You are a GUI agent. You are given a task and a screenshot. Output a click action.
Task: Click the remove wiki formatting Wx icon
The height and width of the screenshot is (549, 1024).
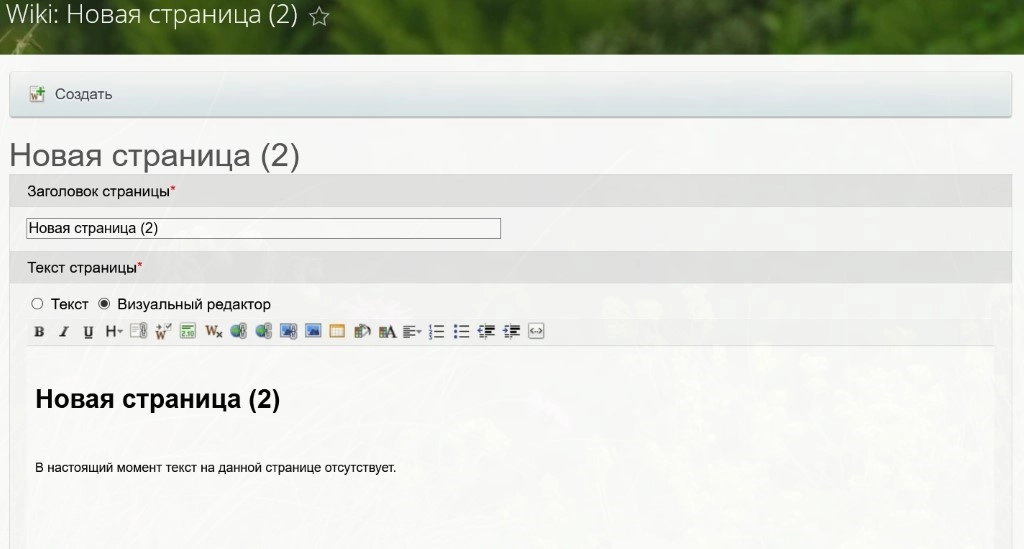point(213,332)
